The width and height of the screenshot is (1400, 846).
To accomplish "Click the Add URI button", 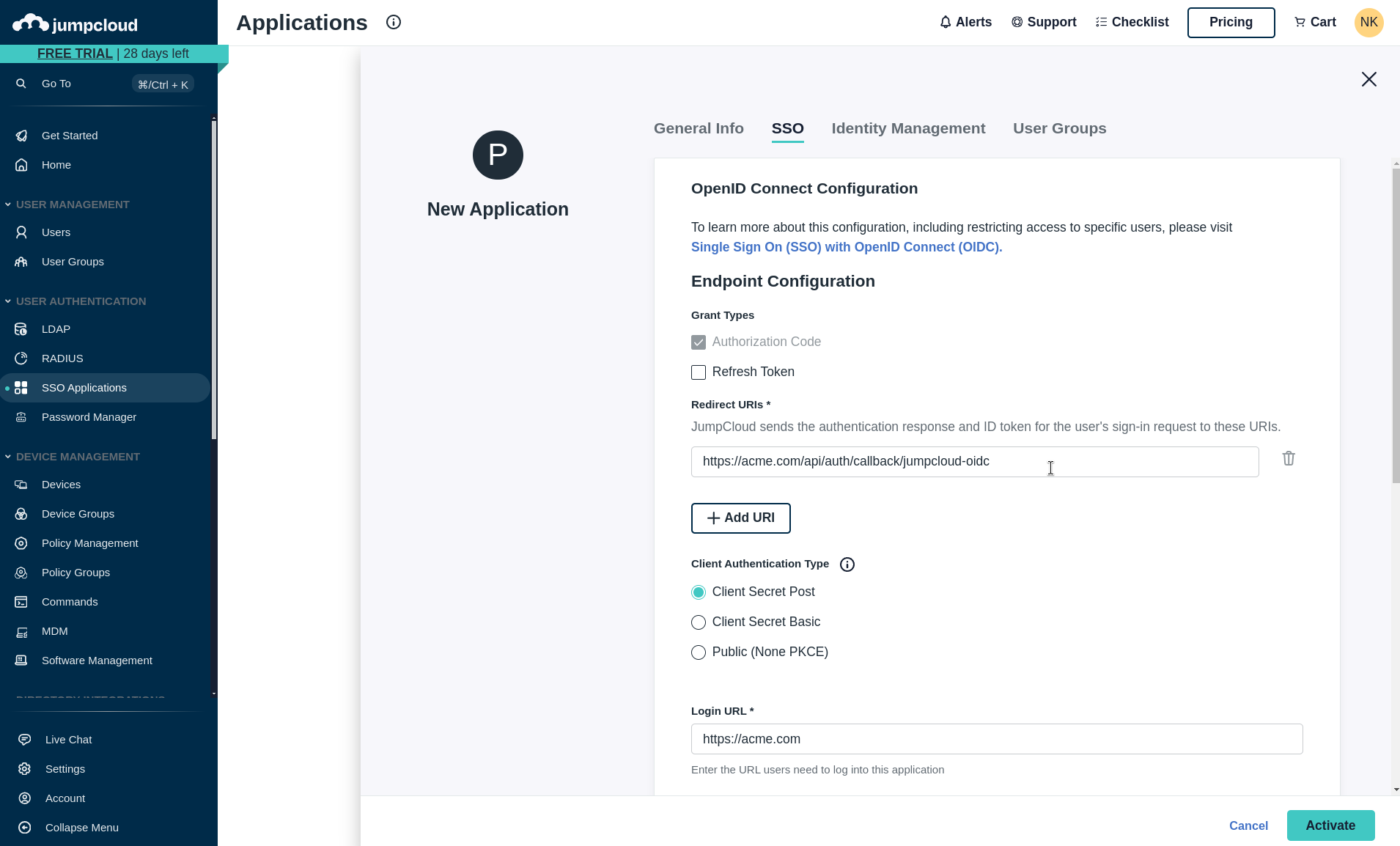I will coord(740,518).
